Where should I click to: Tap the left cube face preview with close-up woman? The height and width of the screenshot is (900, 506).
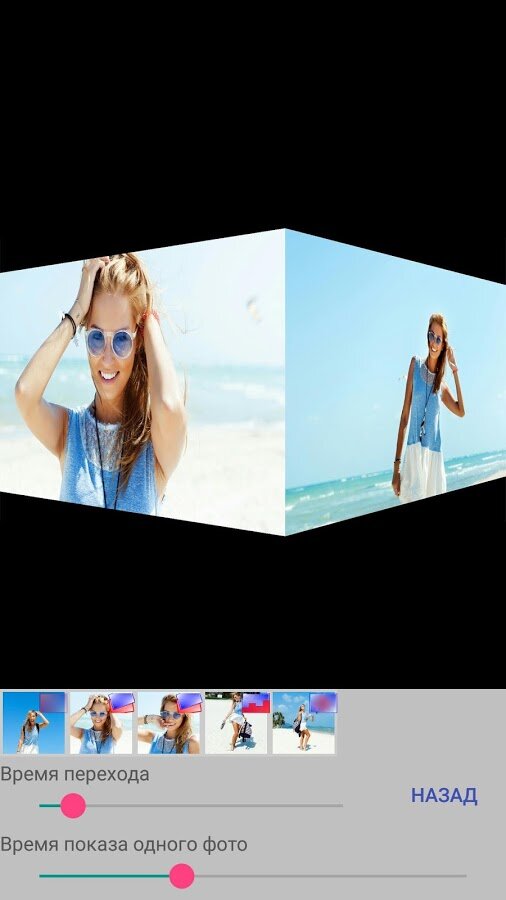point(142,382)
